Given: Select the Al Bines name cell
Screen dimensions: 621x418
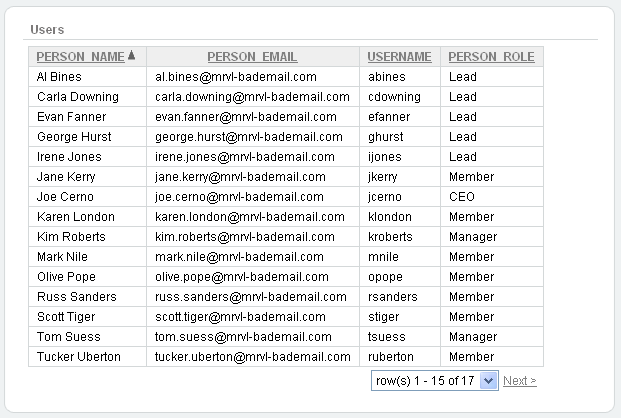Looking at the screenshot, I should 59,76.
